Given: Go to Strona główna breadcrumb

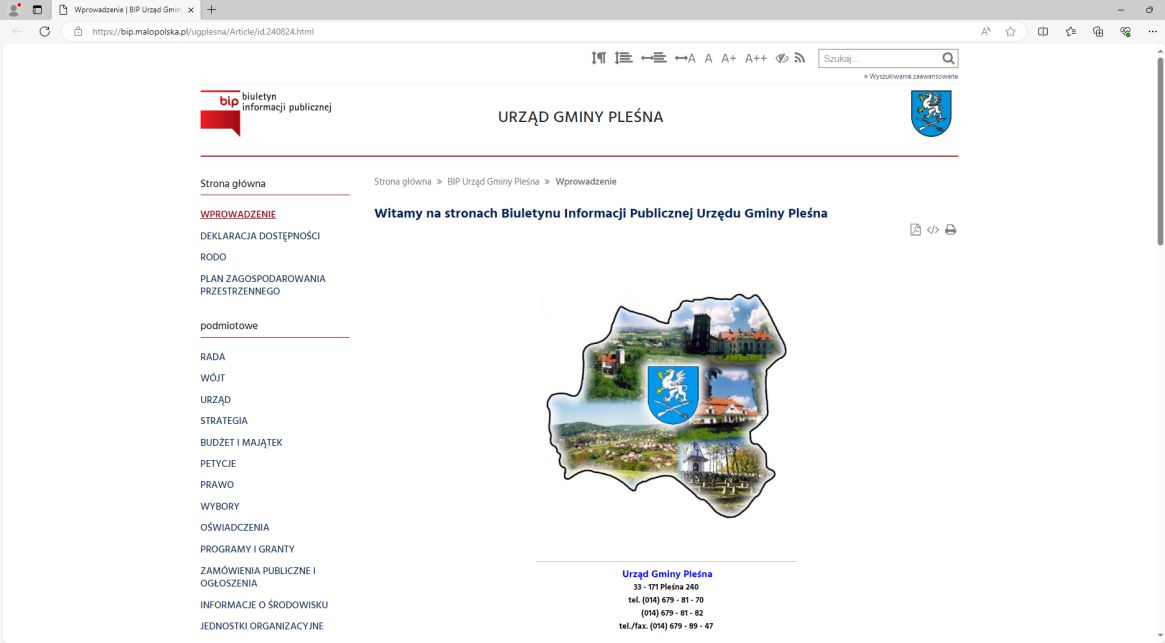Looking at the screenshot, I should [403, 181].
